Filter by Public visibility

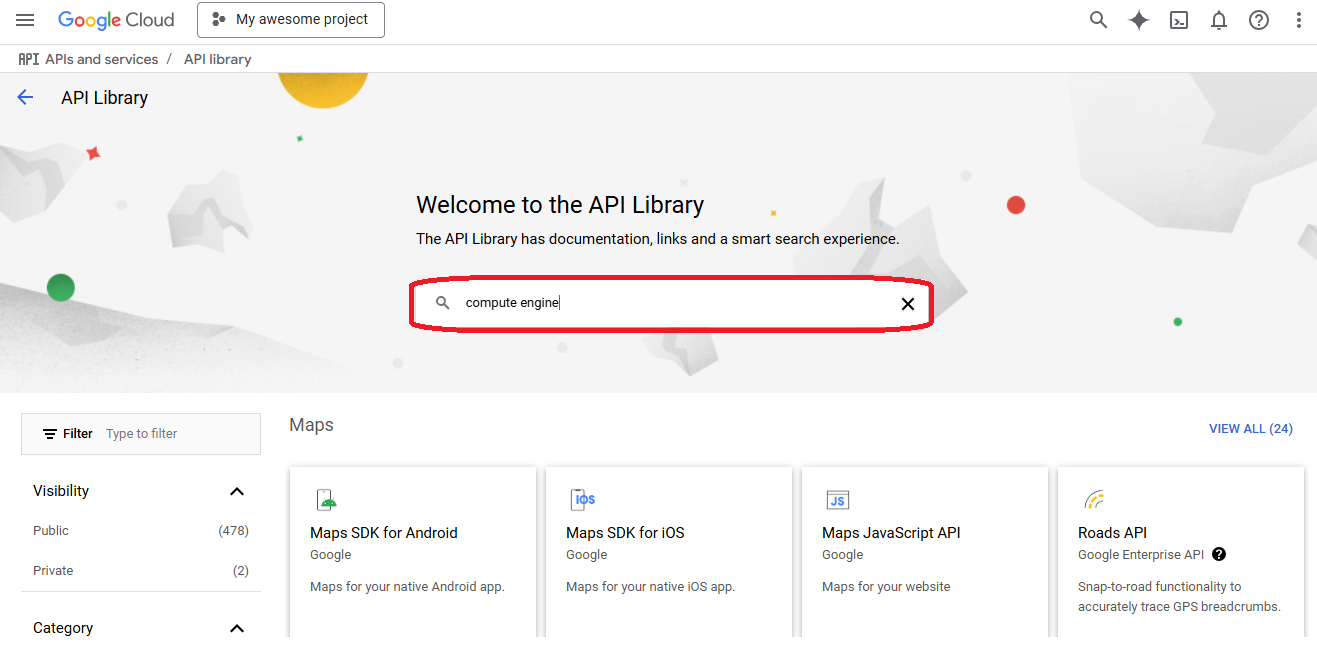(x=51, y=531)
